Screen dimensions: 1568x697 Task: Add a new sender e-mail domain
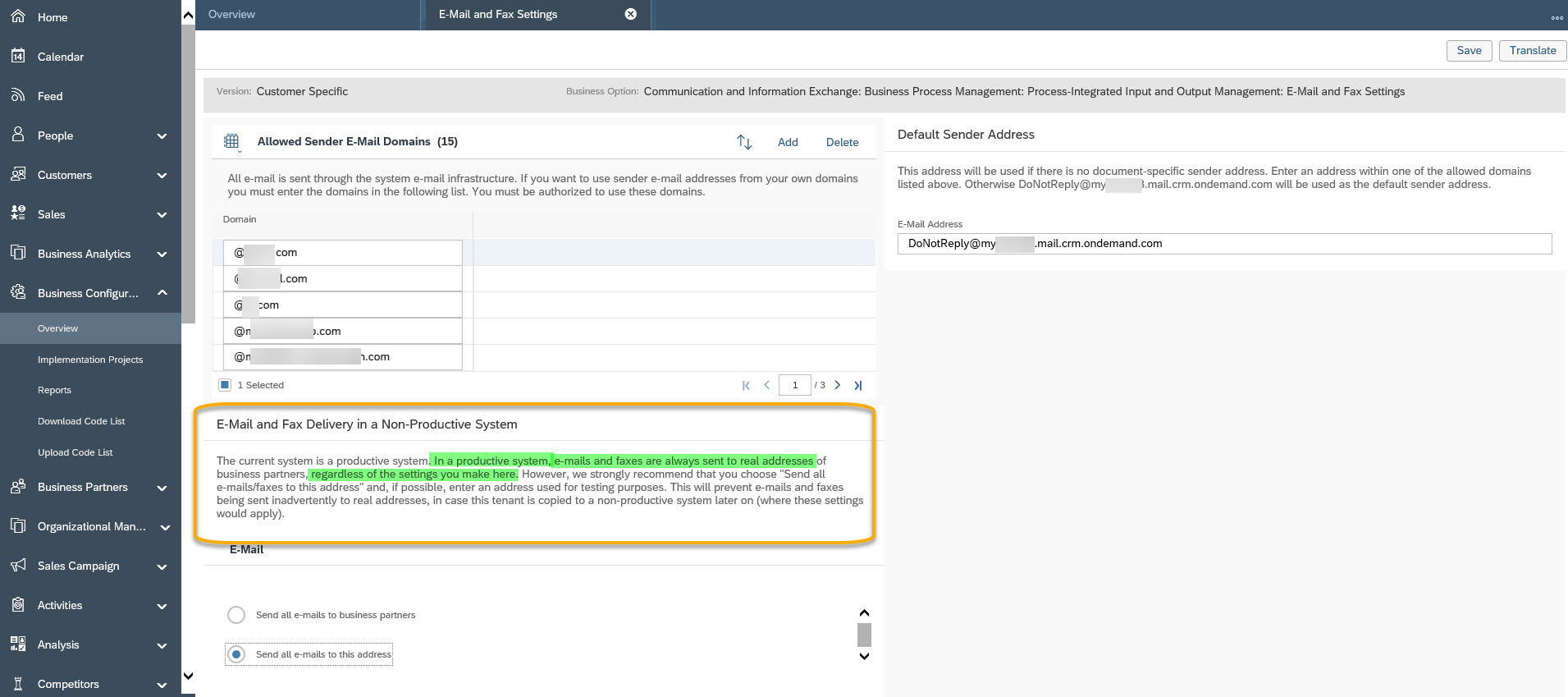pos(788,142)
